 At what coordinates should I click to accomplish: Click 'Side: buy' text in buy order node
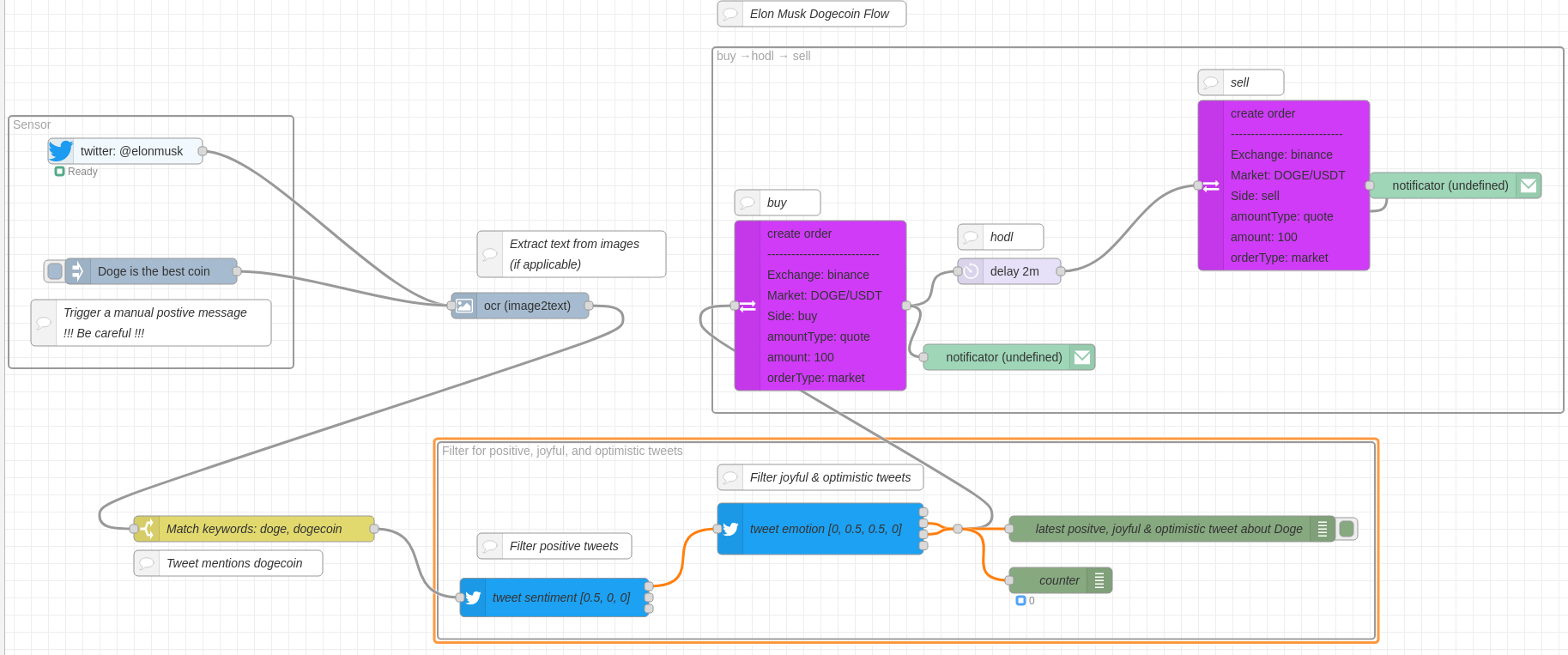pos(792,316)
